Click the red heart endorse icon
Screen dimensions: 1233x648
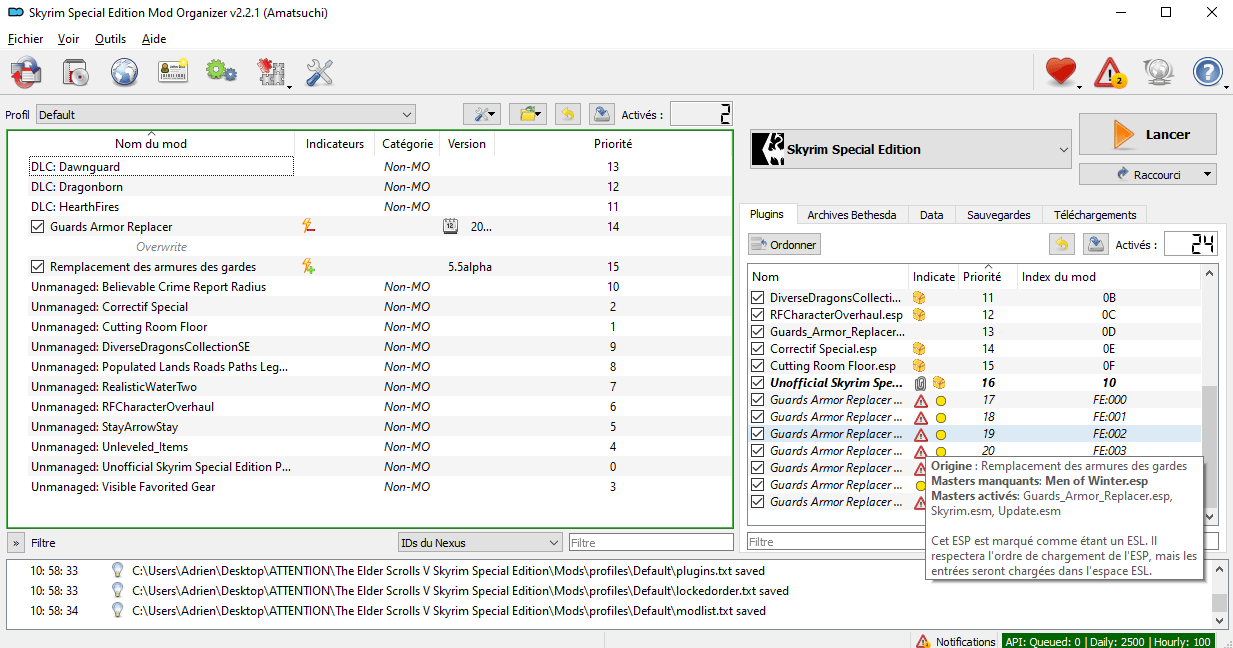1060,72
